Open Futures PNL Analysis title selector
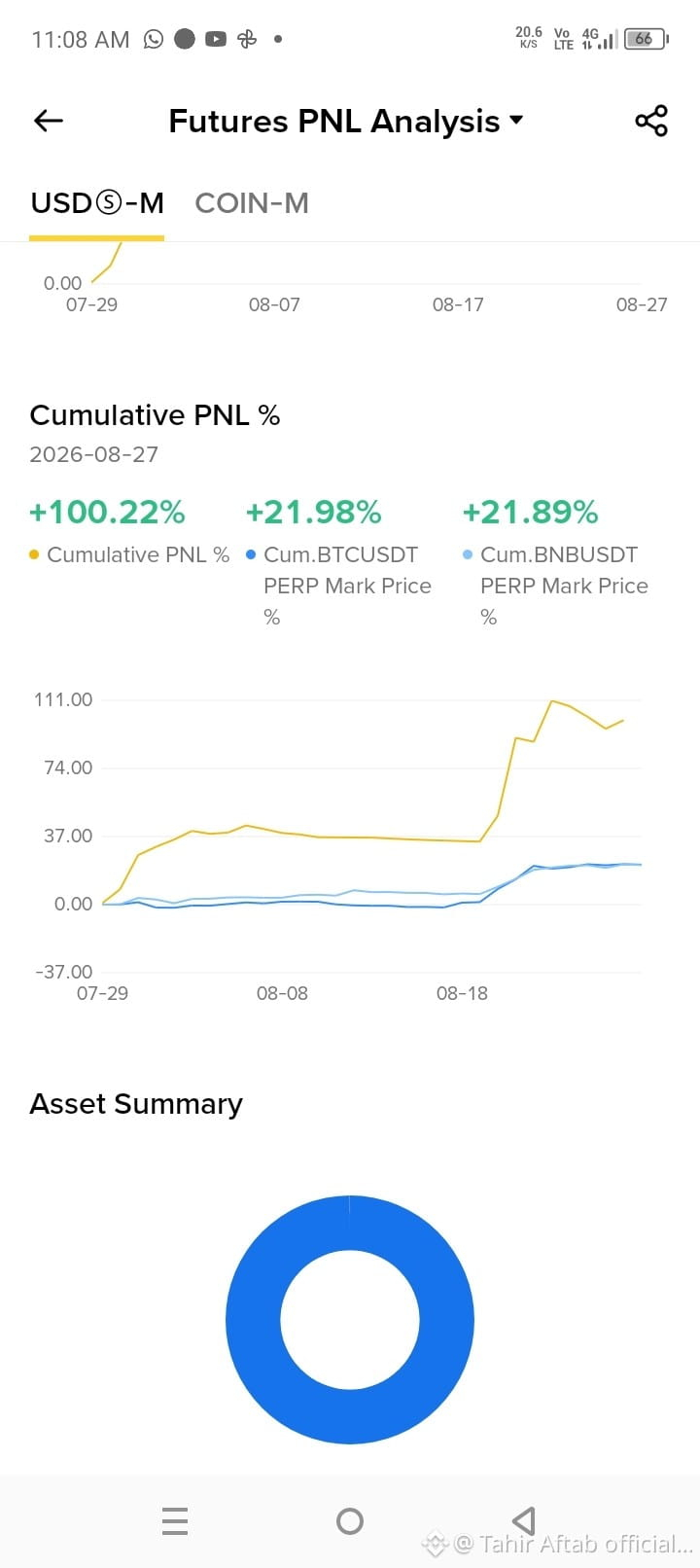Screen dimensions: 700x1568 [x=334, y=121]
